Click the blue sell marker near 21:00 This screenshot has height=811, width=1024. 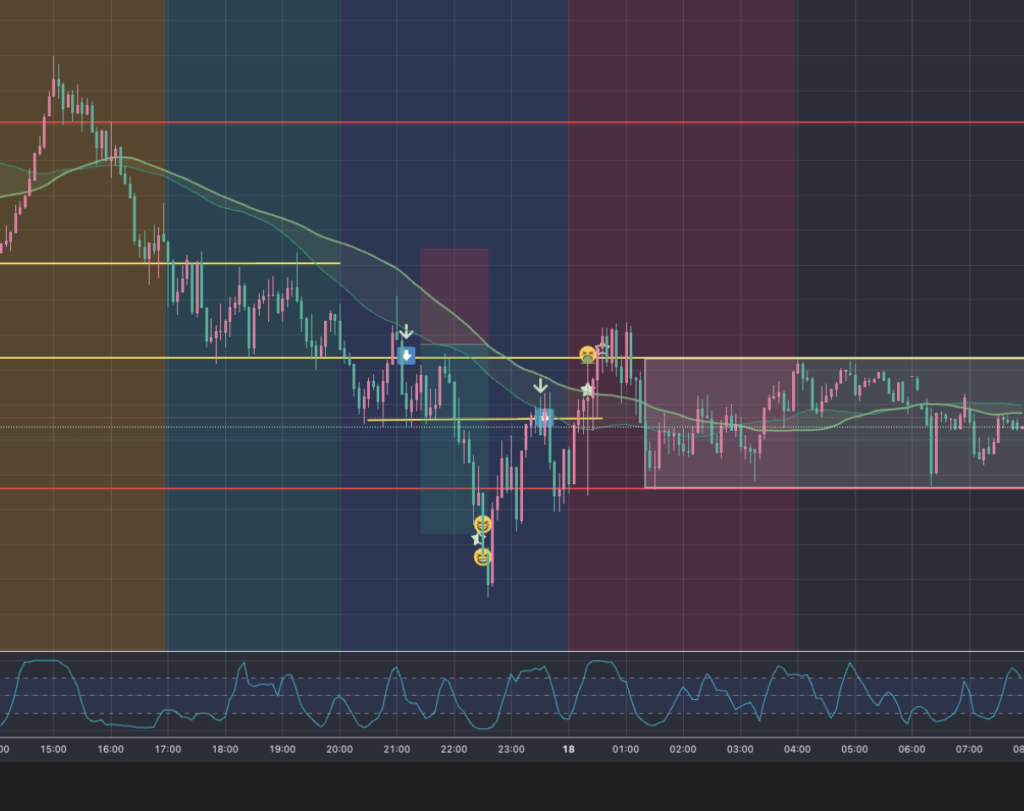point(406,355)
